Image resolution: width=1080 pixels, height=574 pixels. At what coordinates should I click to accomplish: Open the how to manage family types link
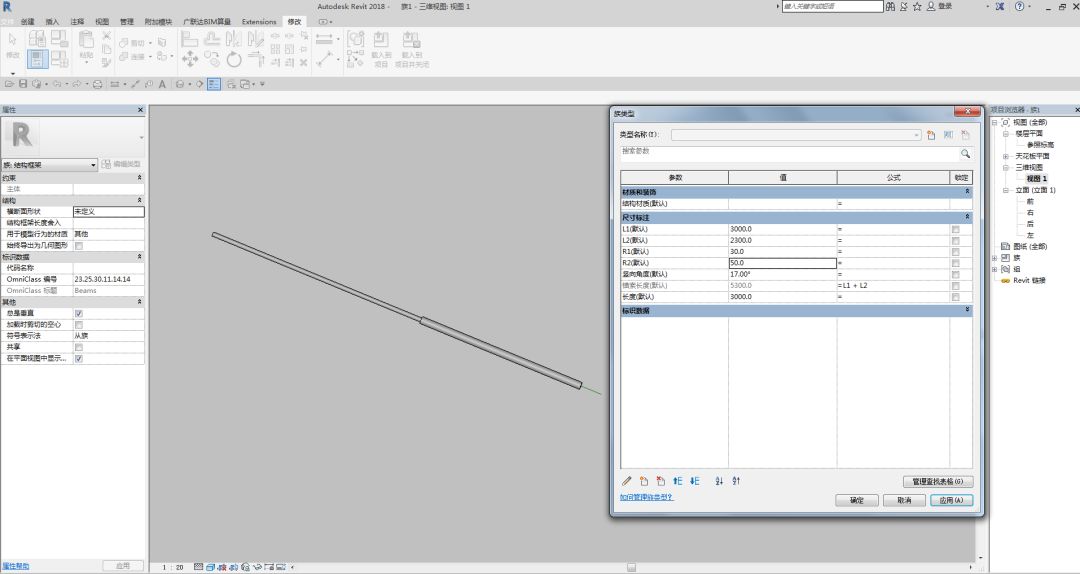pos(646,497)
